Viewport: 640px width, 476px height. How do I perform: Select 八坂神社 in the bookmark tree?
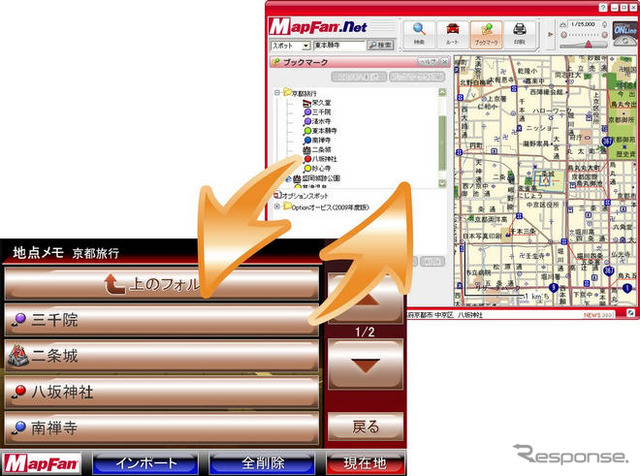(320, 159)
